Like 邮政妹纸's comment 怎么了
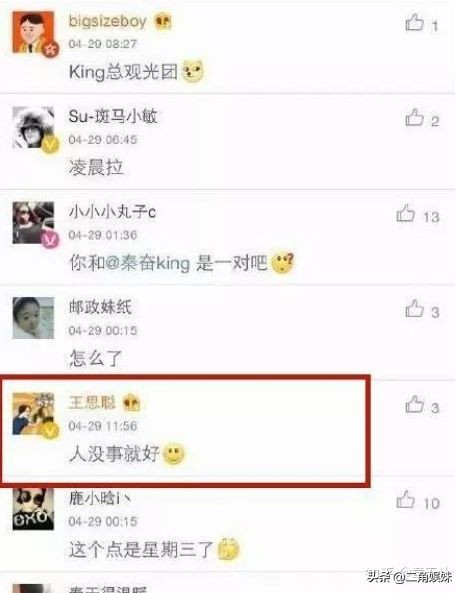Image resolution: width=462 pixels, height=593 pixels. [414, 309]
